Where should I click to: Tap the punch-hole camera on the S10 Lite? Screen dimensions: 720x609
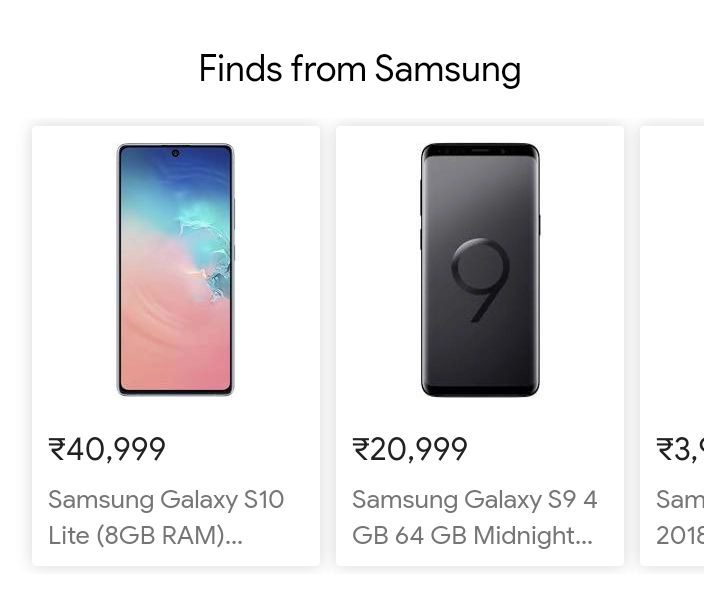(x=175, y=153)
